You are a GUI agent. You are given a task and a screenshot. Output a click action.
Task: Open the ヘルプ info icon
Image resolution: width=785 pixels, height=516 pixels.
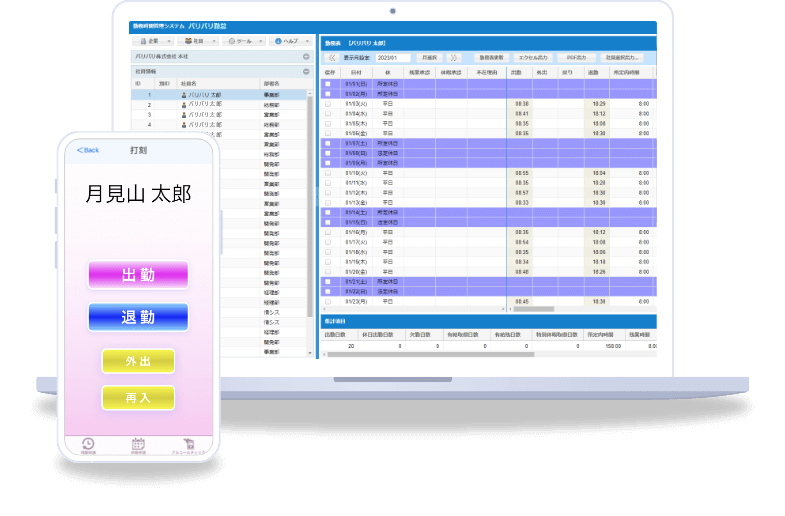point(278,41)
